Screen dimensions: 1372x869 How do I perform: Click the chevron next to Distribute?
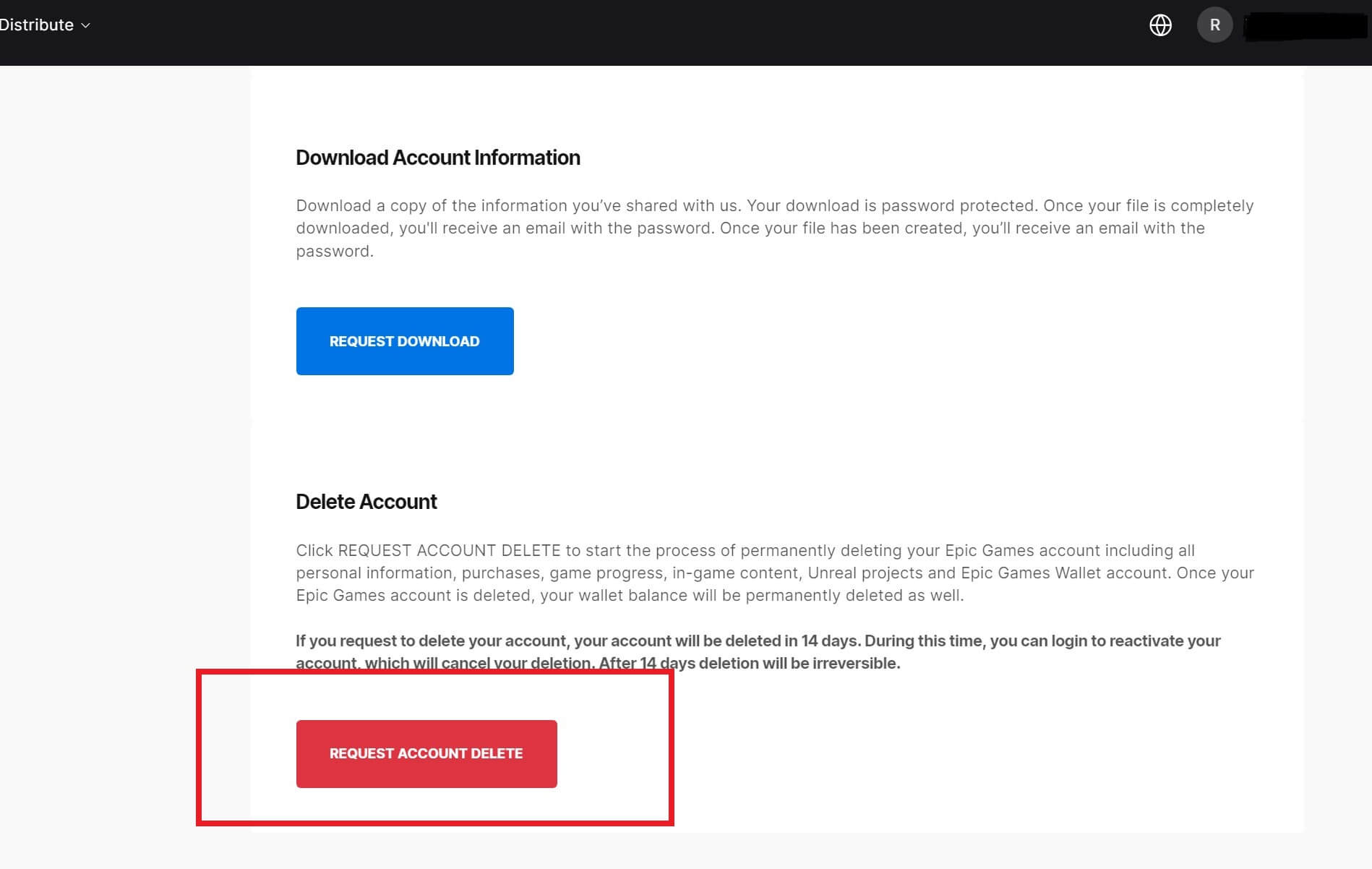pyautogui.click(x=85, y=25)
